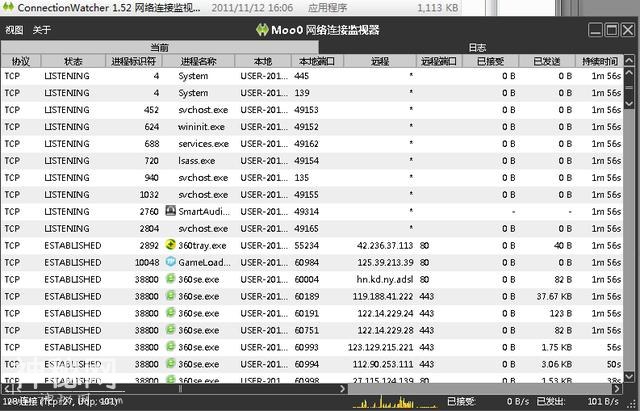This screenshot has height=411, width=640.
Task: Select the lsass.exe process name
Action: (x=196, y=161)
